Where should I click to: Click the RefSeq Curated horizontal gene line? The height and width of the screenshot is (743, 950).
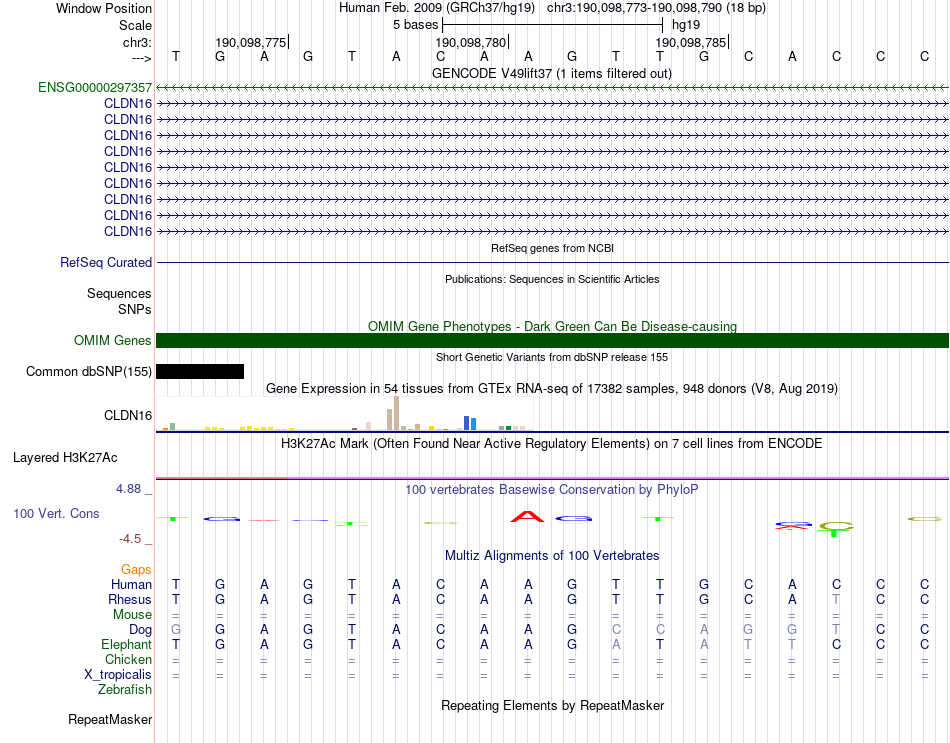pos(552,262)
